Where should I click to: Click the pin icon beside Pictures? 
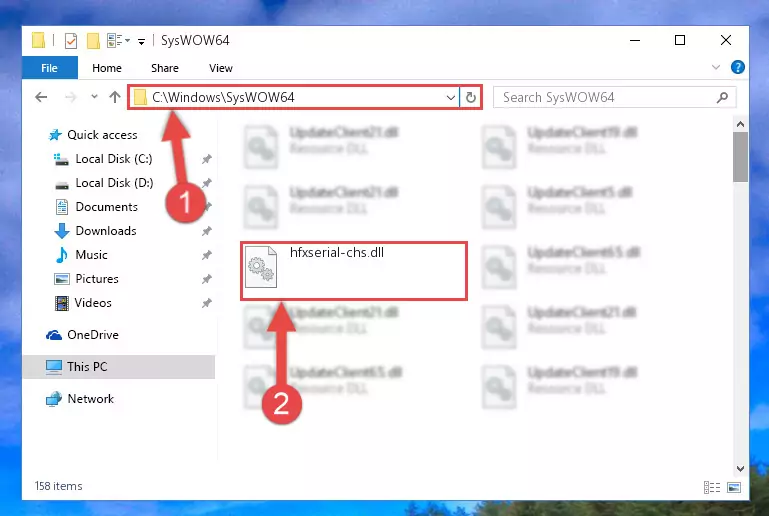[x=206, y=279]
